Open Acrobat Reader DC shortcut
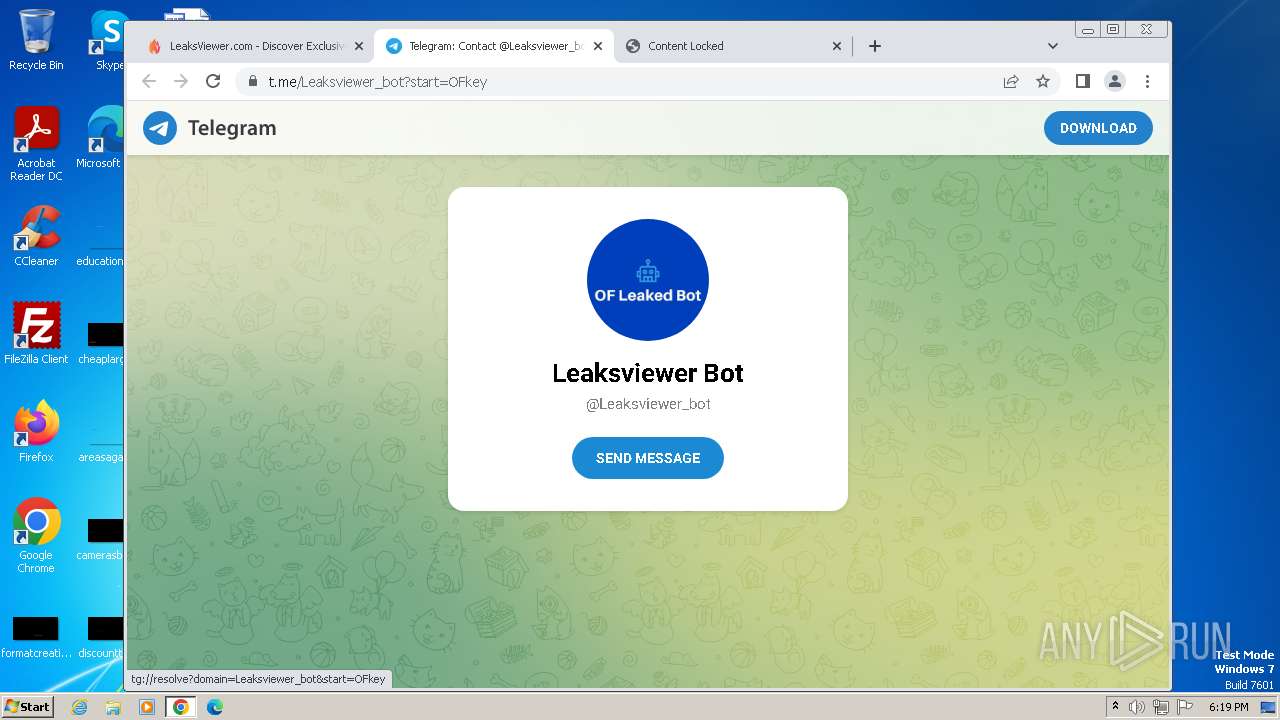The height and width of the screenshot is (720, 1280). point(36,144)
